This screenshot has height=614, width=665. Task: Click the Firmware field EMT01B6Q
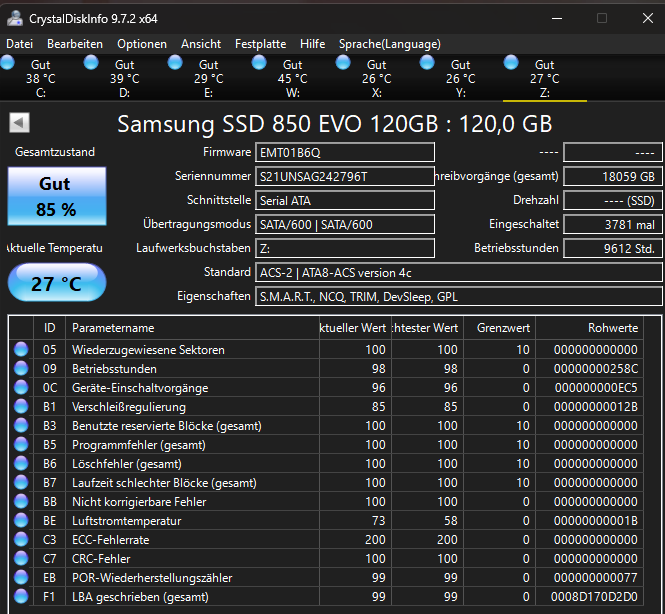pyautogui.click(x=345, y=152)
